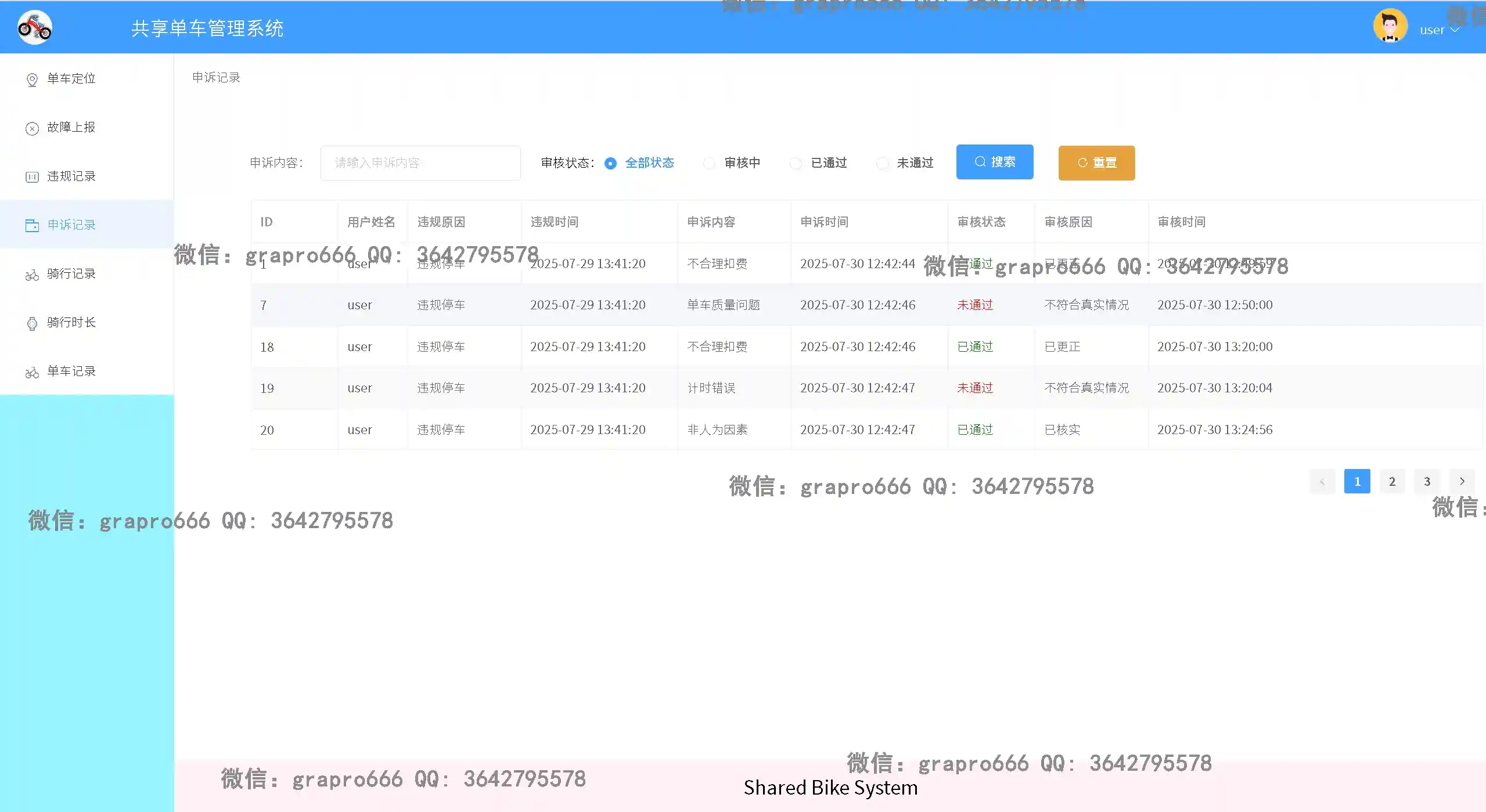Click the user avatar picture

click(1390, 26)
